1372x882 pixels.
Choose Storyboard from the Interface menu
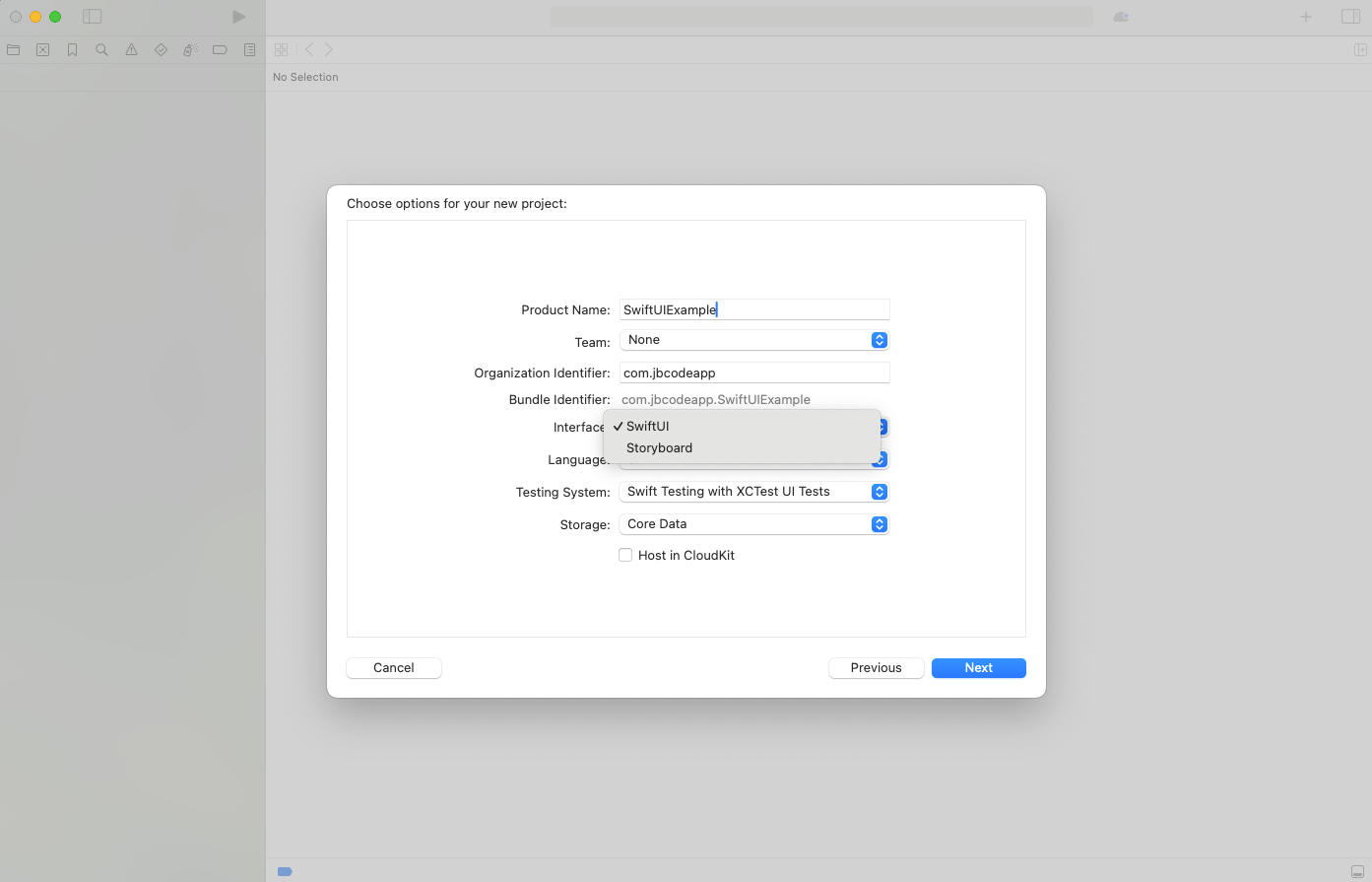coord(742,447)
